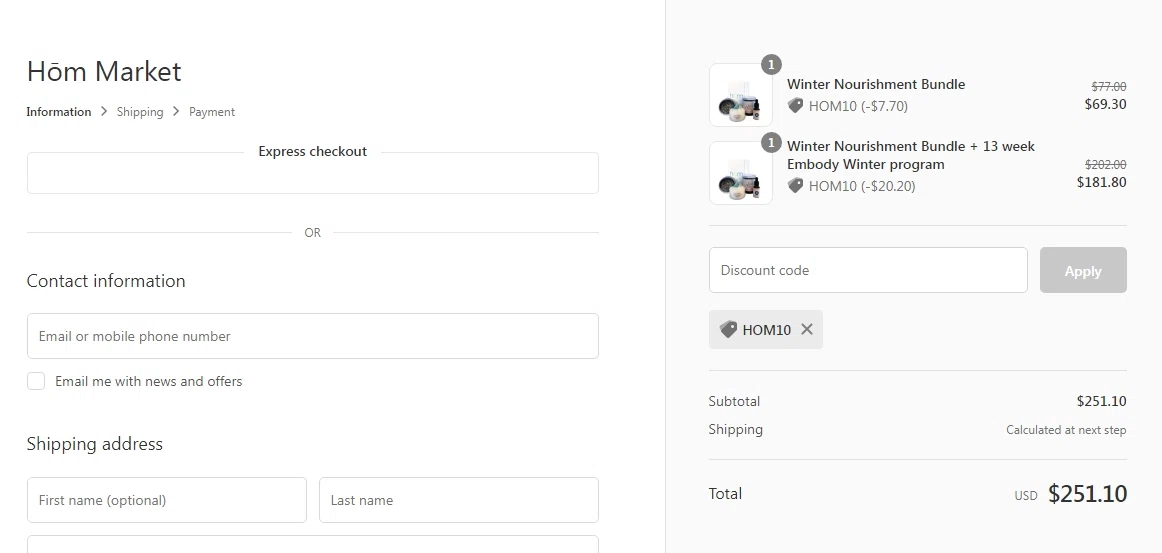Screen dimensions: 1162x553
Task: Open the Hōm Market store title link
Action: point(104,72)
